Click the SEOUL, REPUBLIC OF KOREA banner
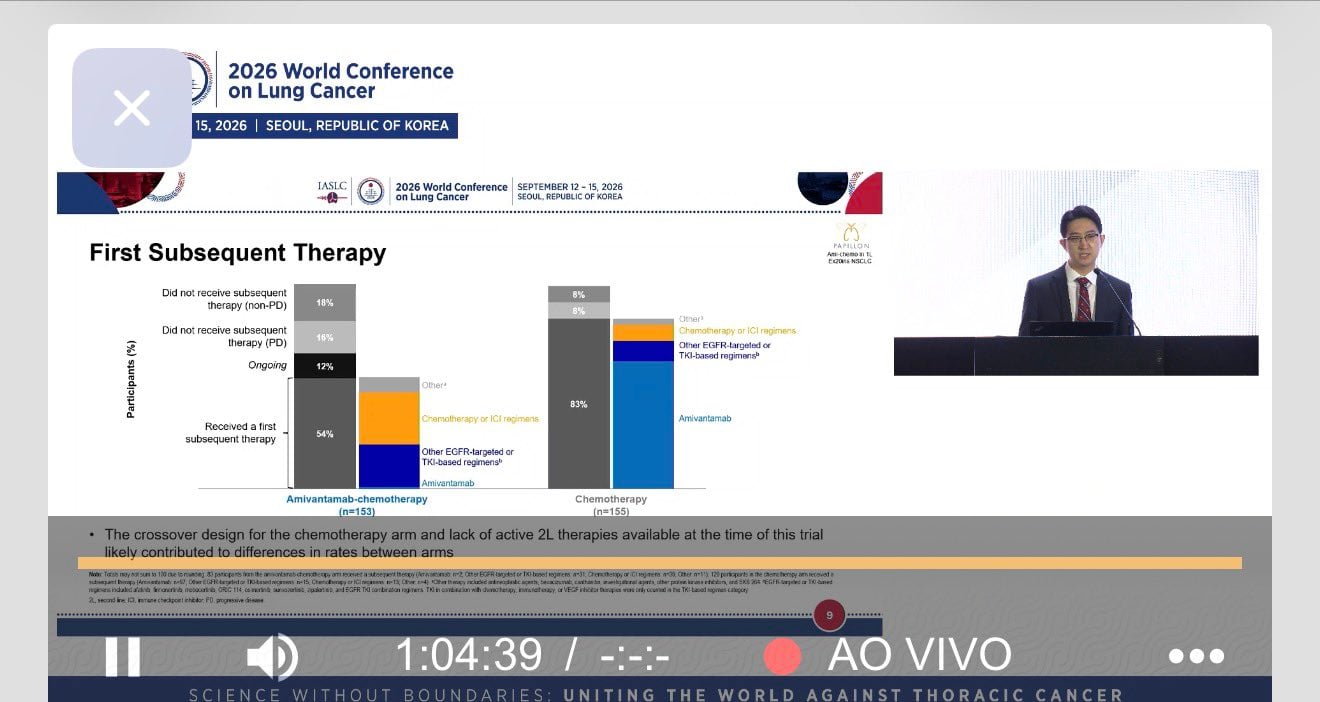This screenshot has height=702, width=1320. (x=356, y=126)
